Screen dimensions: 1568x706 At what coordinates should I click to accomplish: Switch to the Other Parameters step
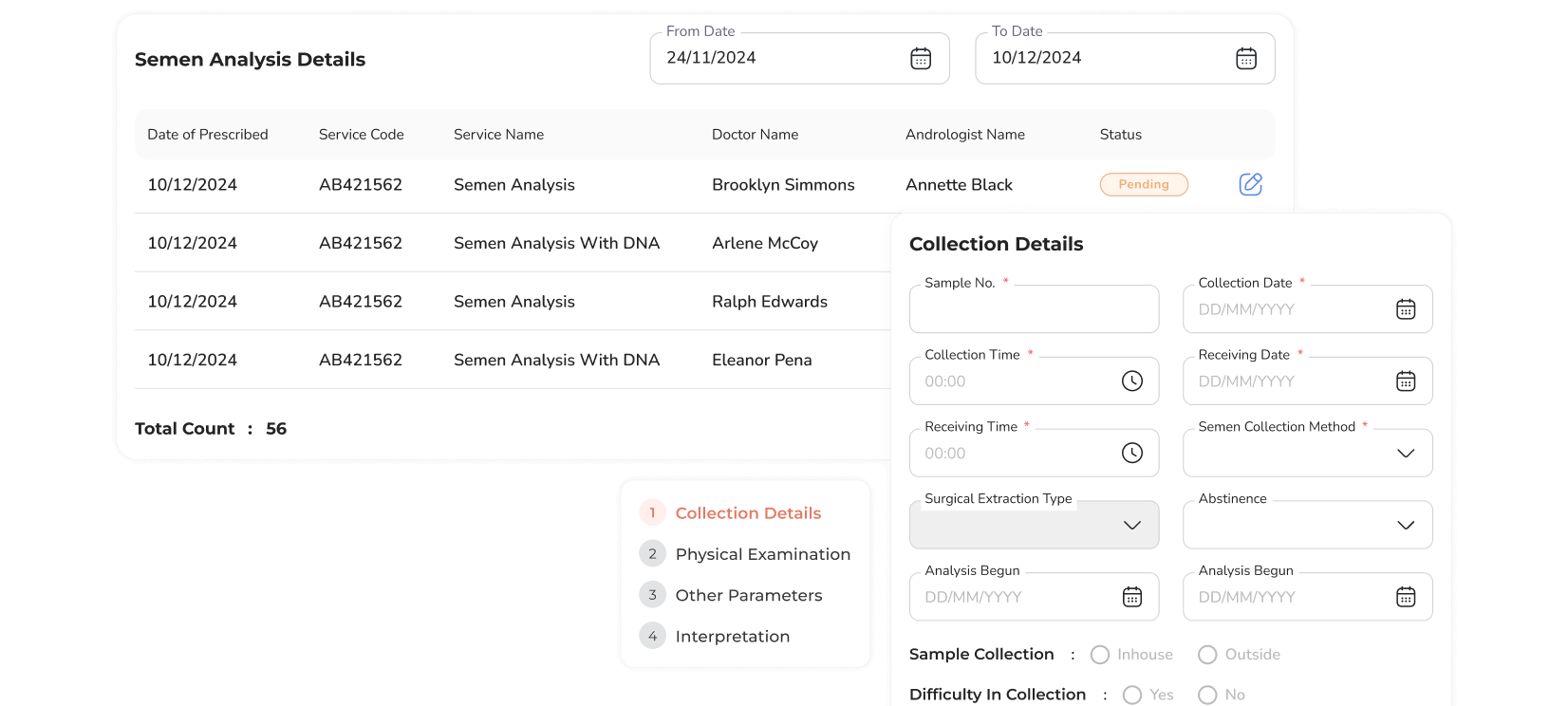(x=748, y=595)
